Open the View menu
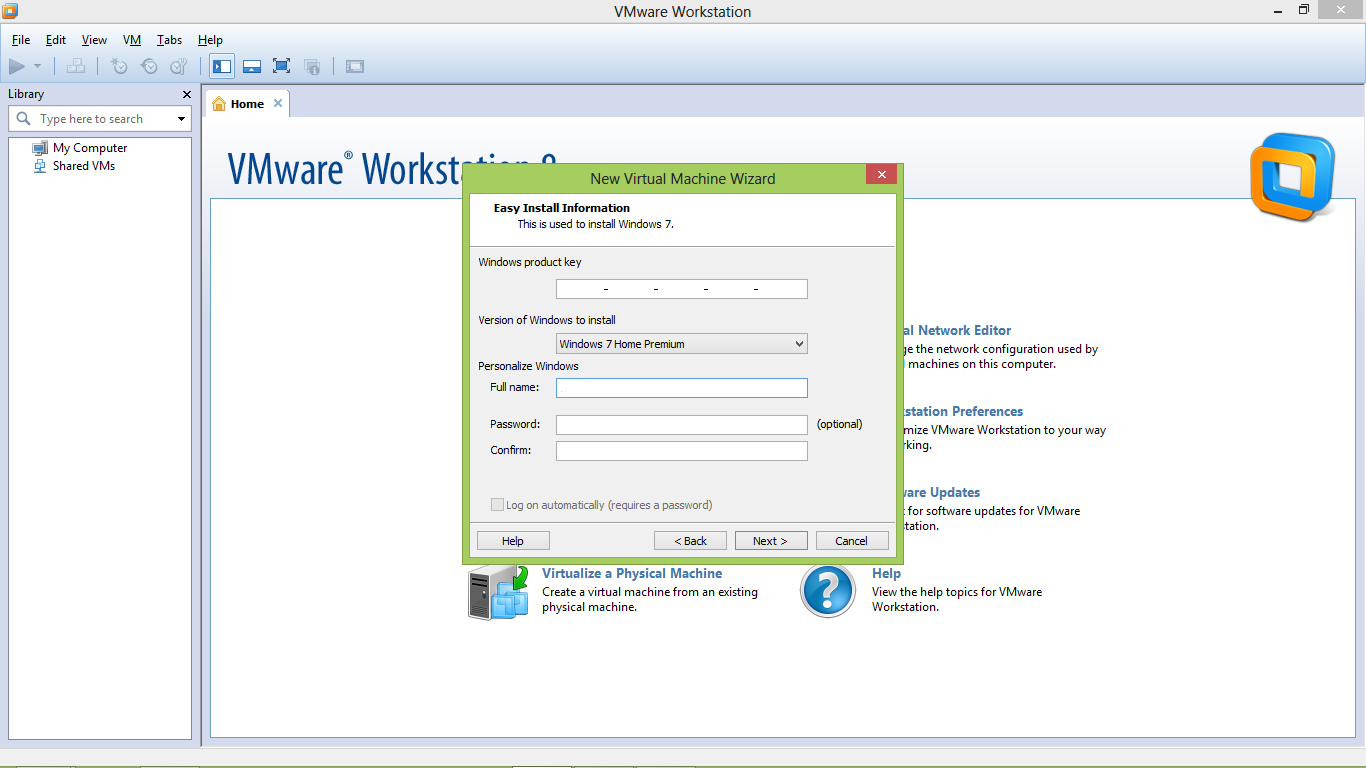The height and width of the screenshot is (768, 1366). point(94,40)
